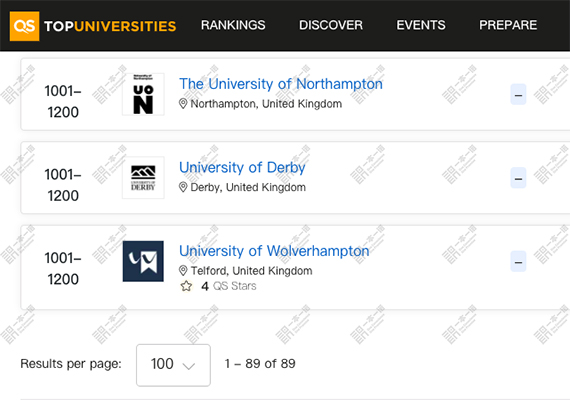Viewport: 570px width, 407px height.
Task: Toggle the dash button for University of Northampton
Action: click(x=518, y=94)
